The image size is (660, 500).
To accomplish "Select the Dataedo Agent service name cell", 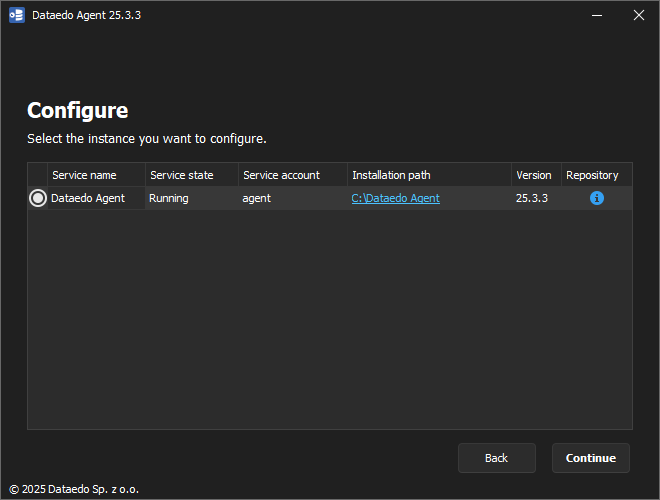I will tap(96, 198).
